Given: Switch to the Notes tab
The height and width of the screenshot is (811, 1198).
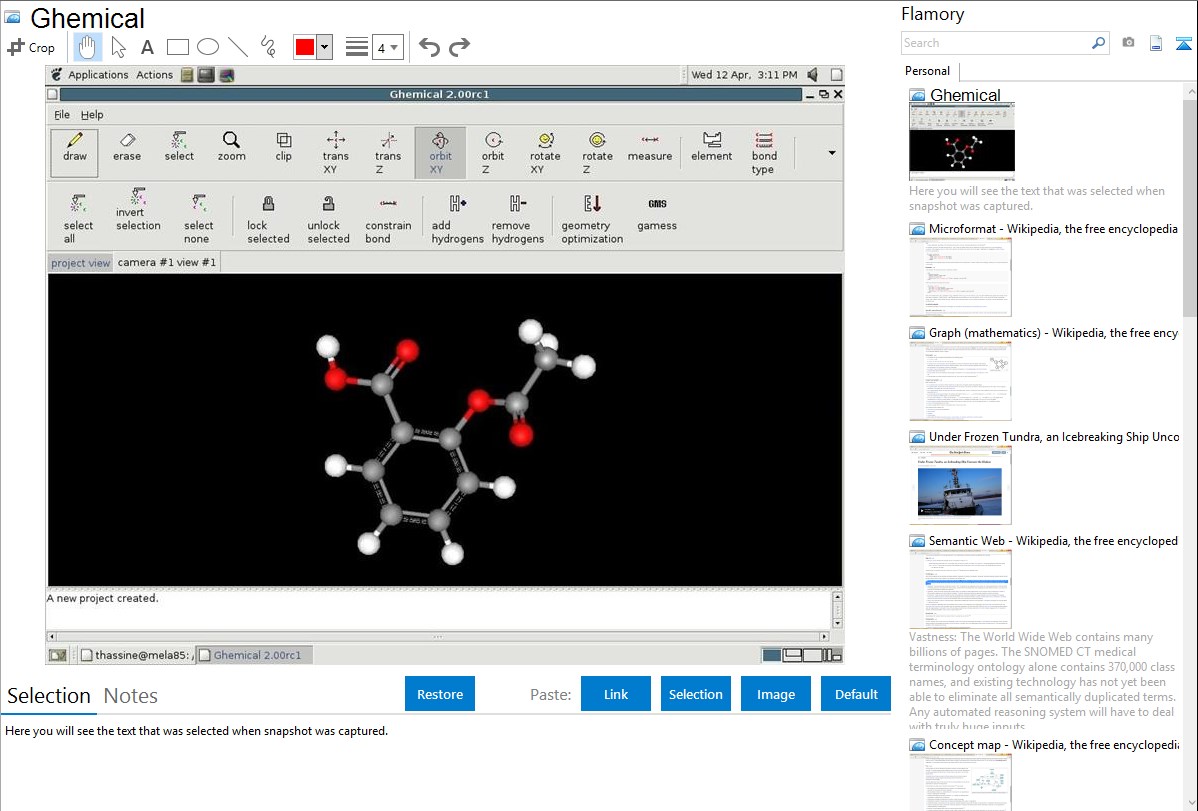Looking at the screenshot, I should click(131, 696).
